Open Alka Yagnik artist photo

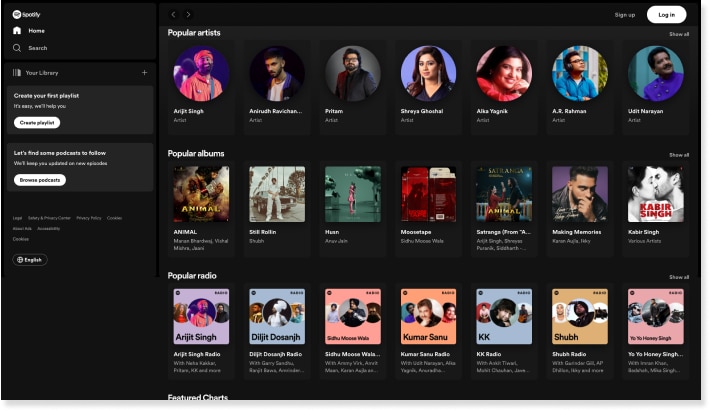504,73
